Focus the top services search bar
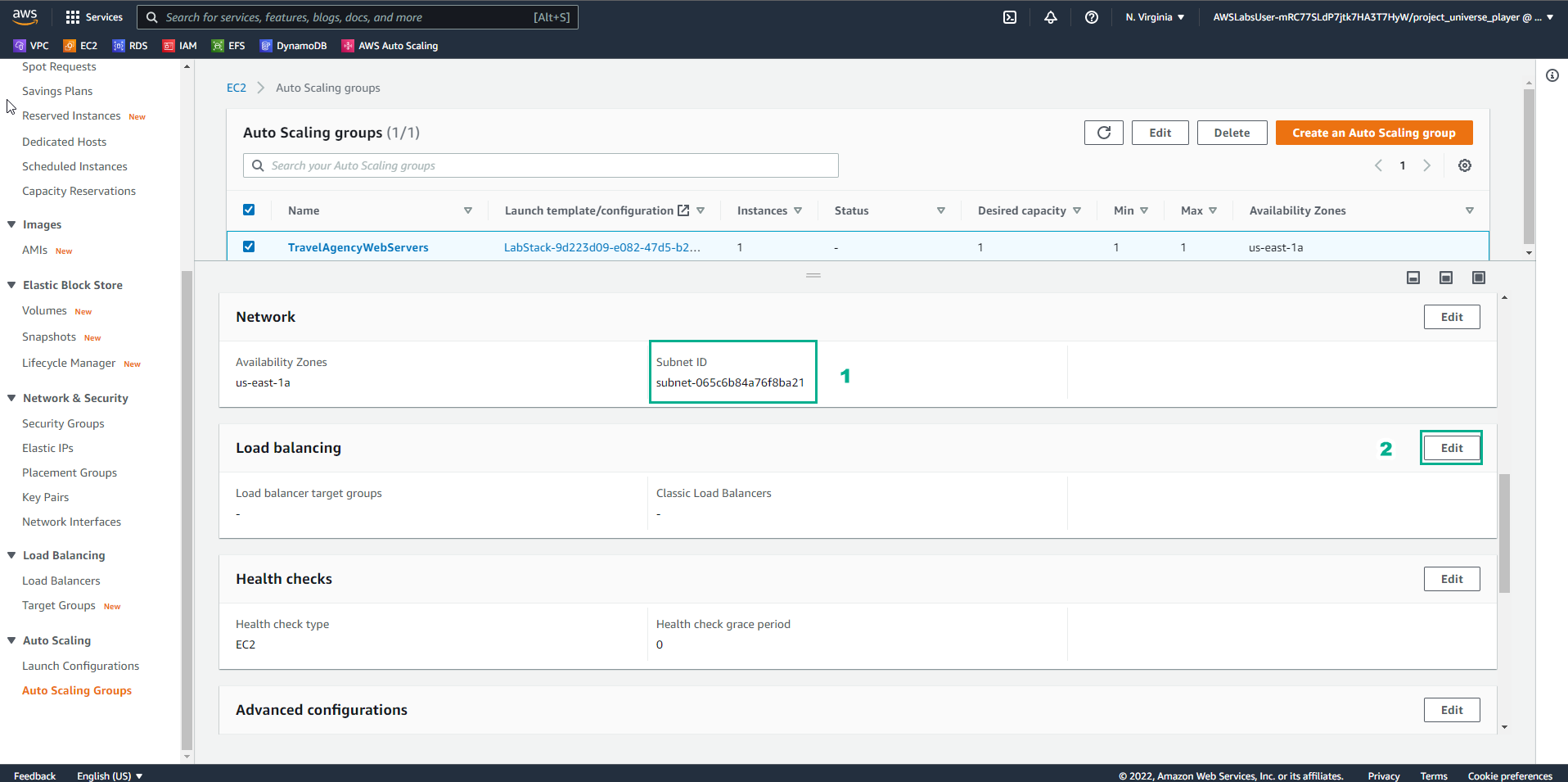1568x782 pixels. pyautogui.click(x=358, y=17)
